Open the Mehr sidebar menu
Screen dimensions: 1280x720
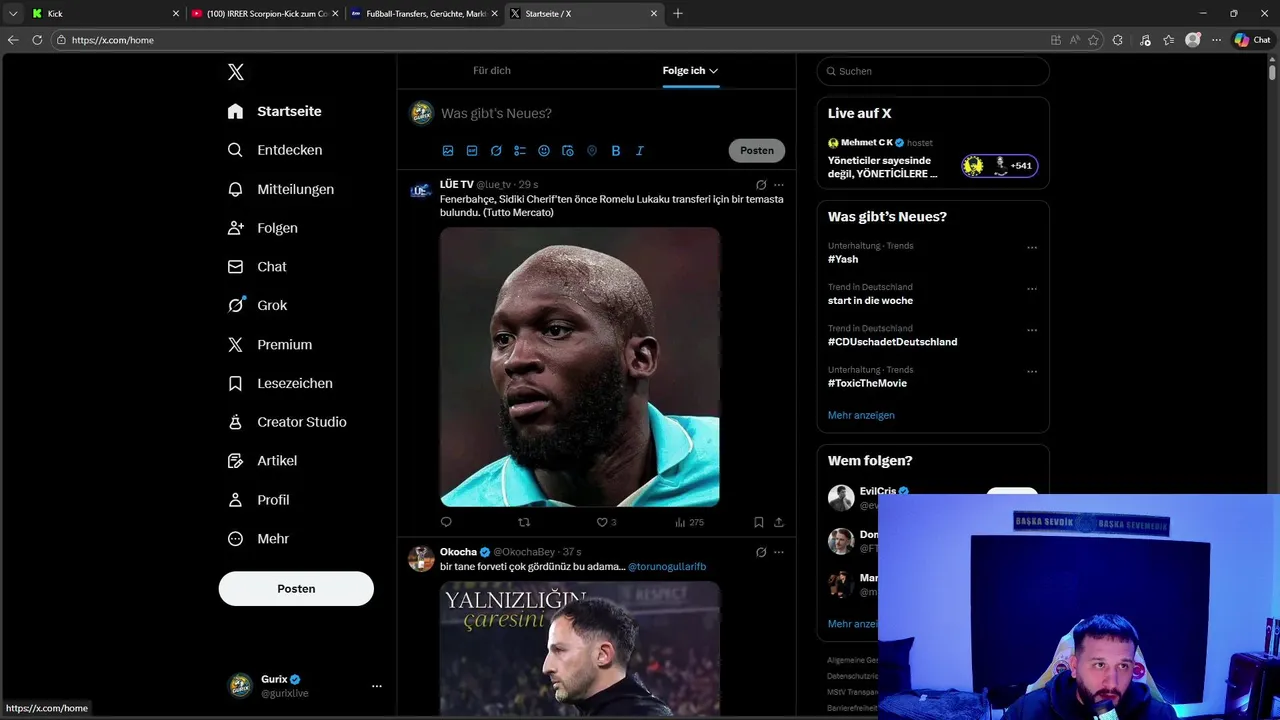point(259,539)
